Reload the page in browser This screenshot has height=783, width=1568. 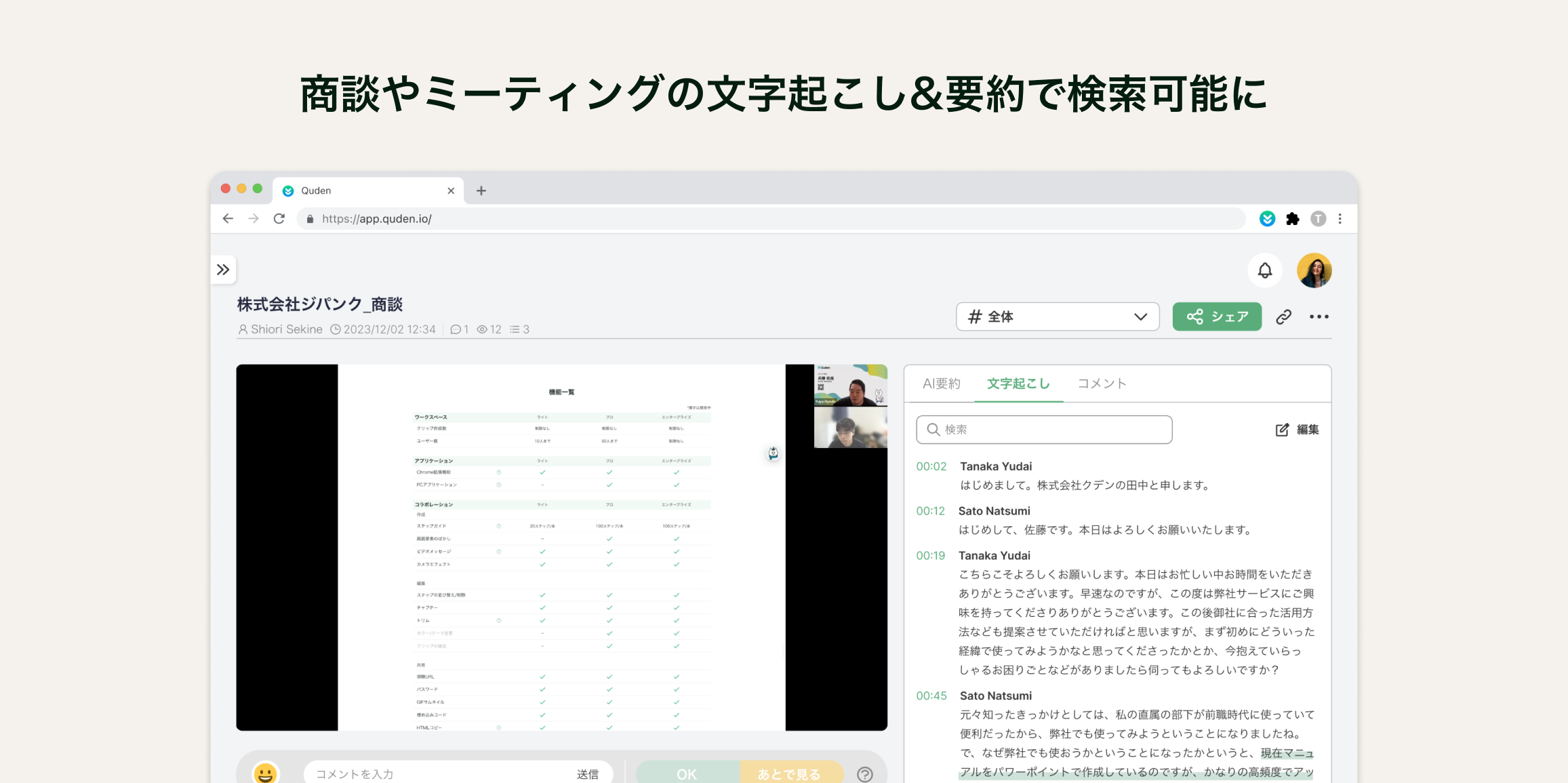(279, 218)
